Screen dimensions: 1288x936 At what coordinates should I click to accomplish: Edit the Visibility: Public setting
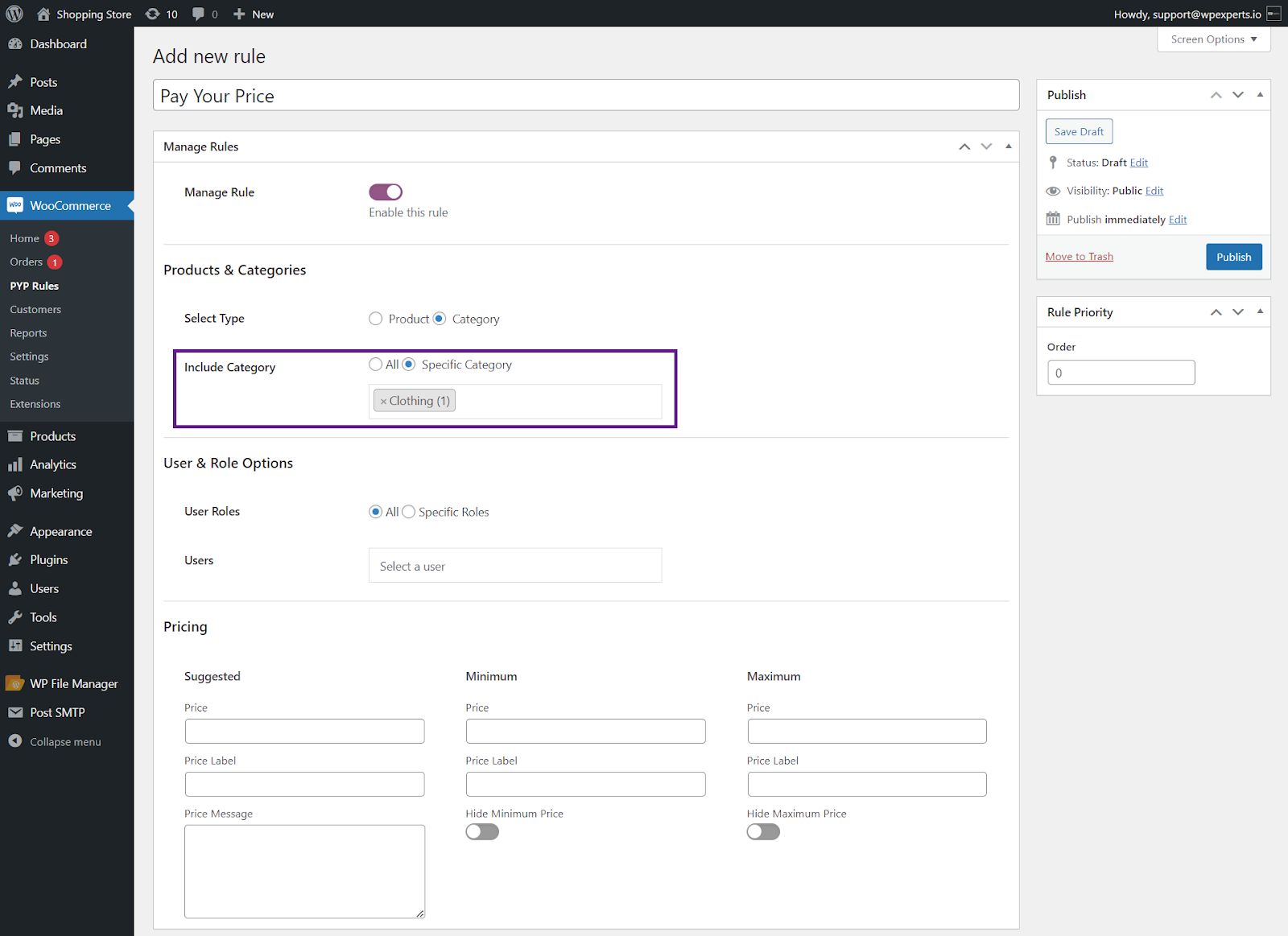pos(1154,191)
